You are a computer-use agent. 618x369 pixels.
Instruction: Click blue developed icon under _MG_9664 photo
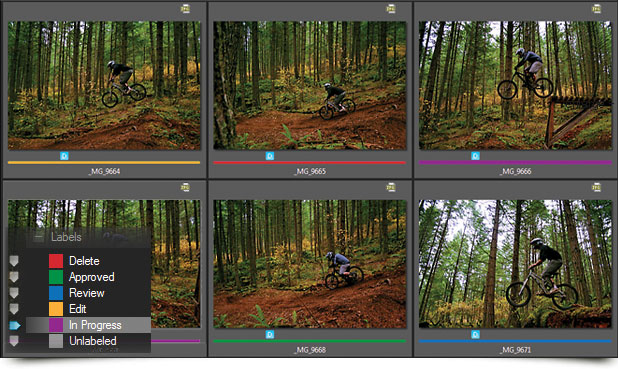click(64, 156)
